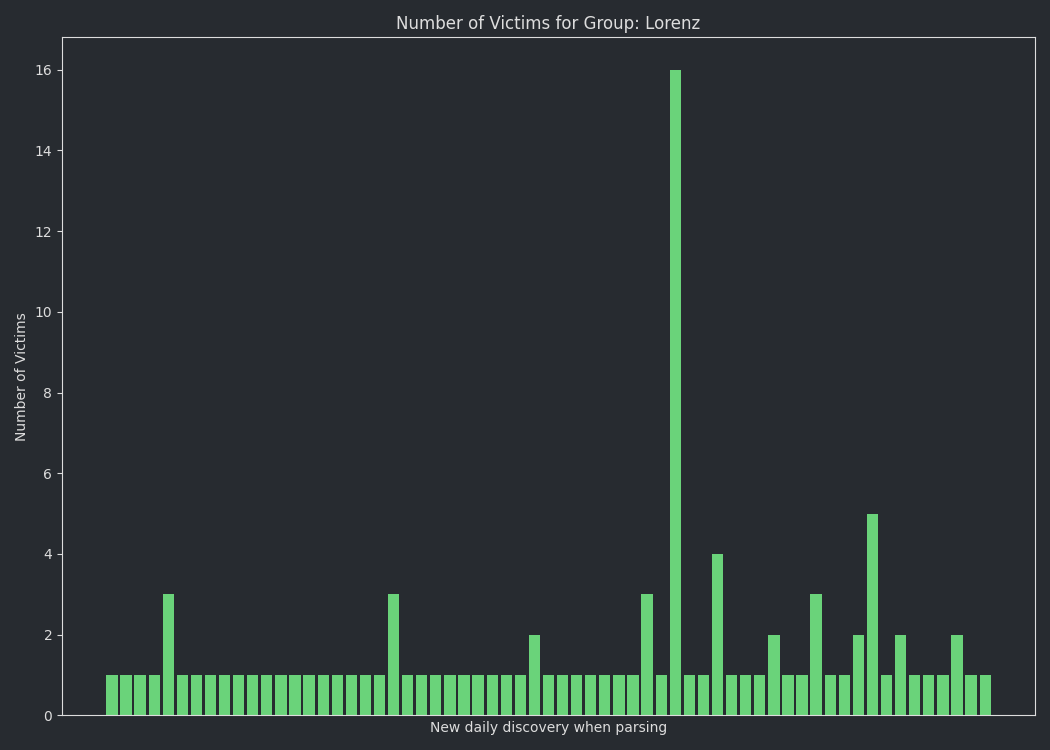The height and width of the screenshot is (750, 1050).
Task: Click the bar reaching 5 victims
Action: point(873,615)
